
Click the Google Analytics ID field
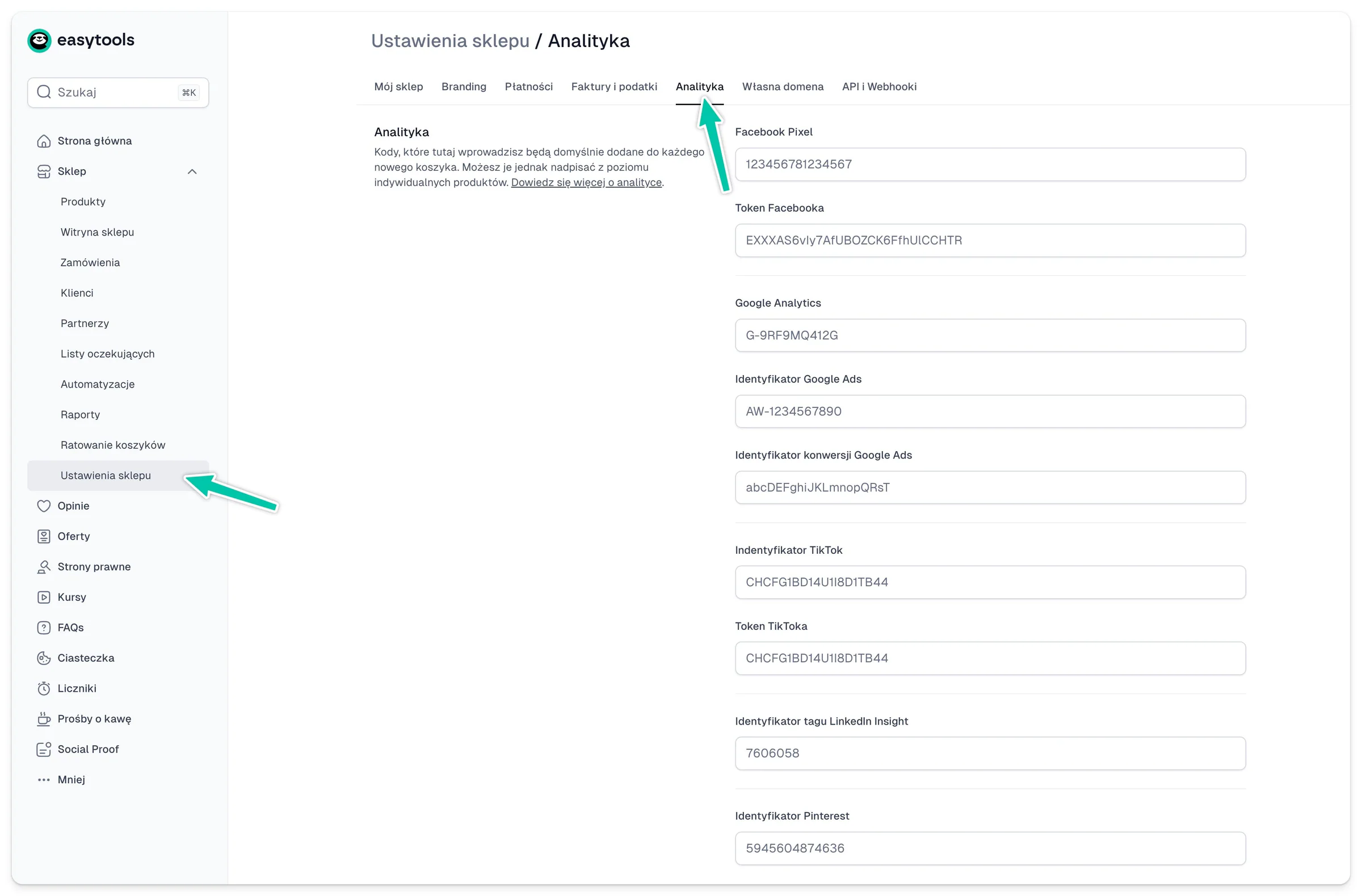[x=990, y=335]
